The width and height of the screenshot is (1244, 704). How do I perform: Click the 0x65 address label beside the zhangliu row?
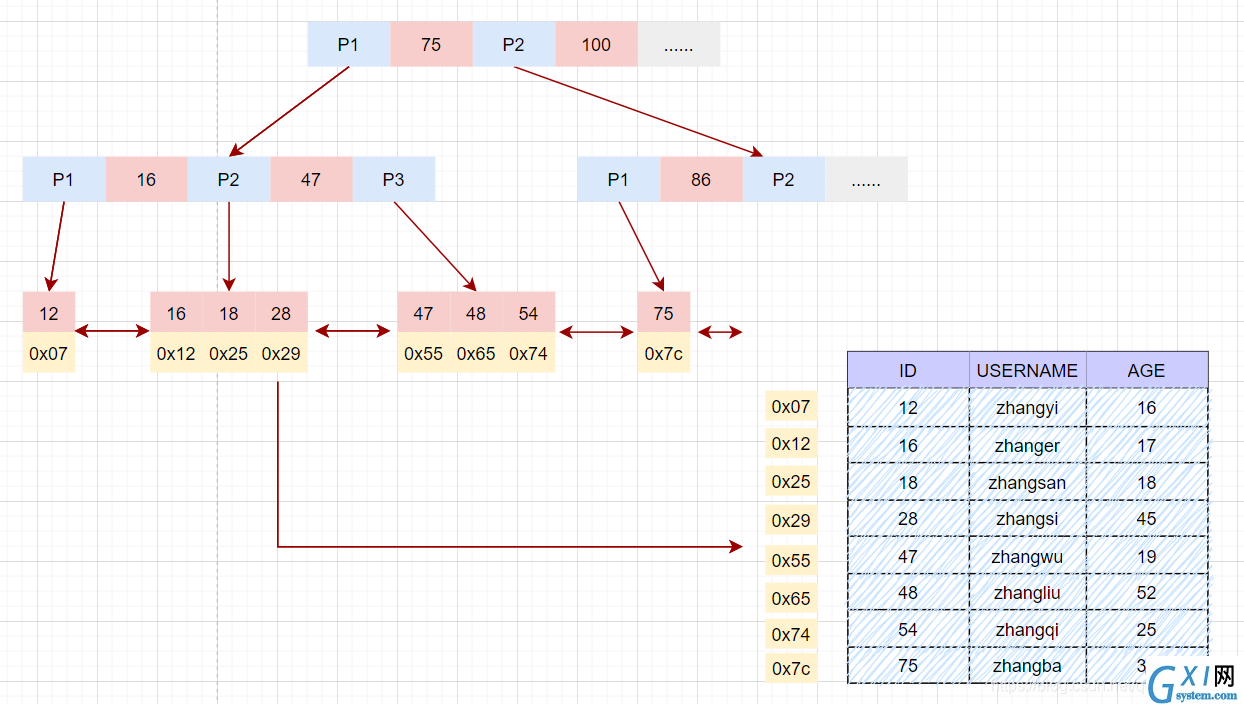[x=791, y=598]
